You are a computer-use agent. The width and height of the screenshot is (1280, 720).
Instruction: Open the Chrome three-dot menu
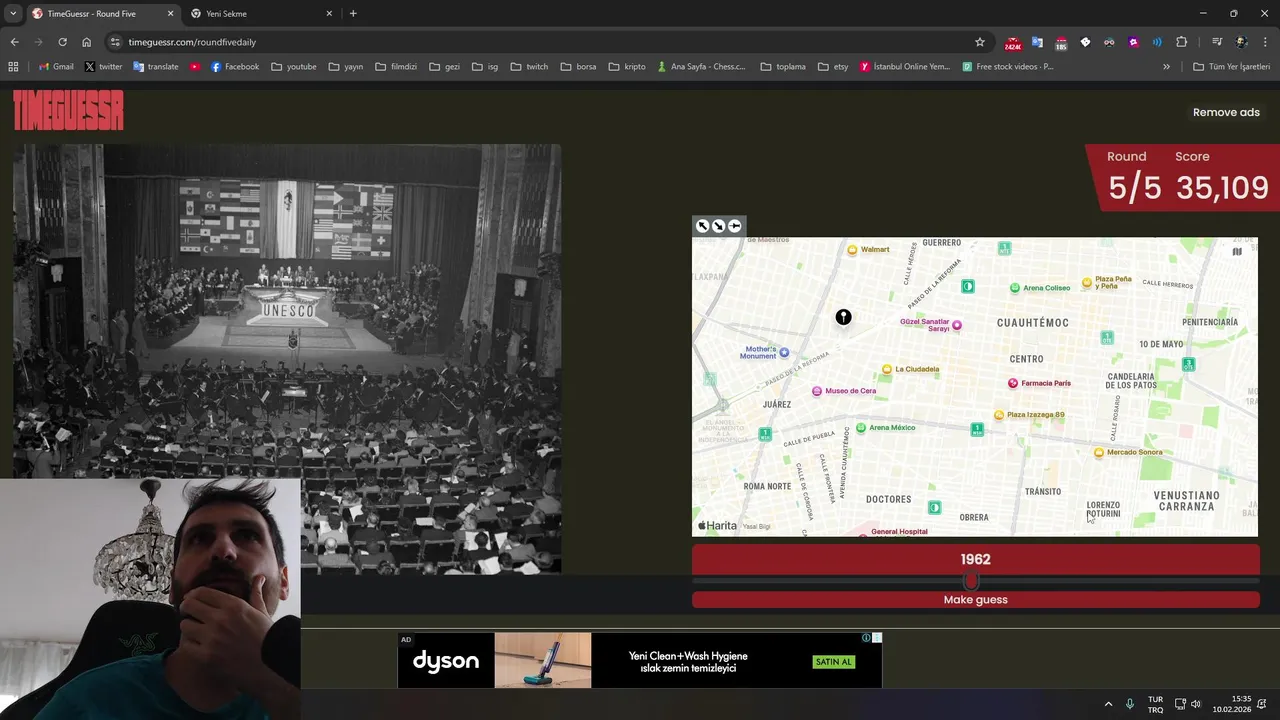coord(1265,42)
